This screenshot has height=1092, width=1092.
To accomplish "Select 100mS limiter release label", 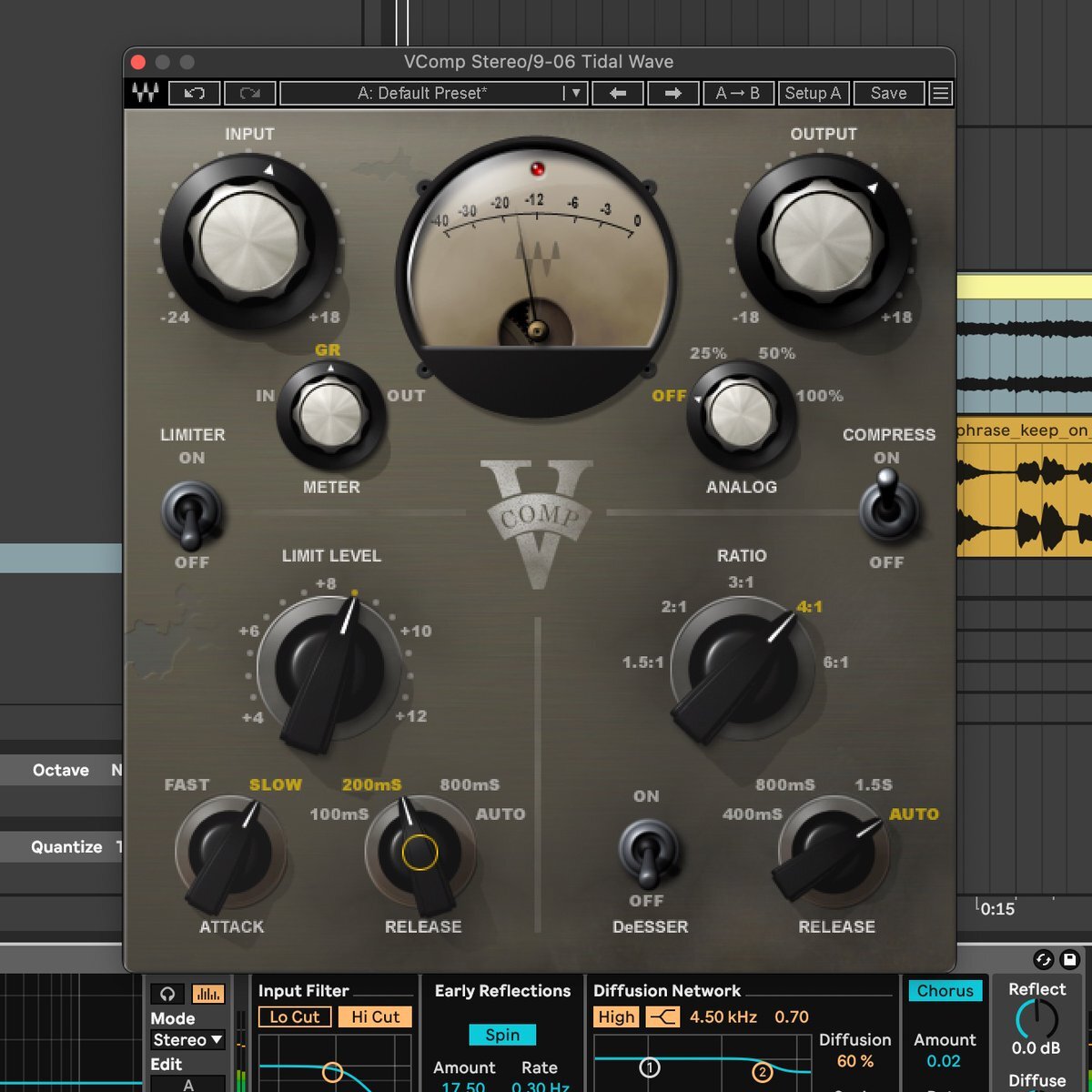I will click(339, 814).
